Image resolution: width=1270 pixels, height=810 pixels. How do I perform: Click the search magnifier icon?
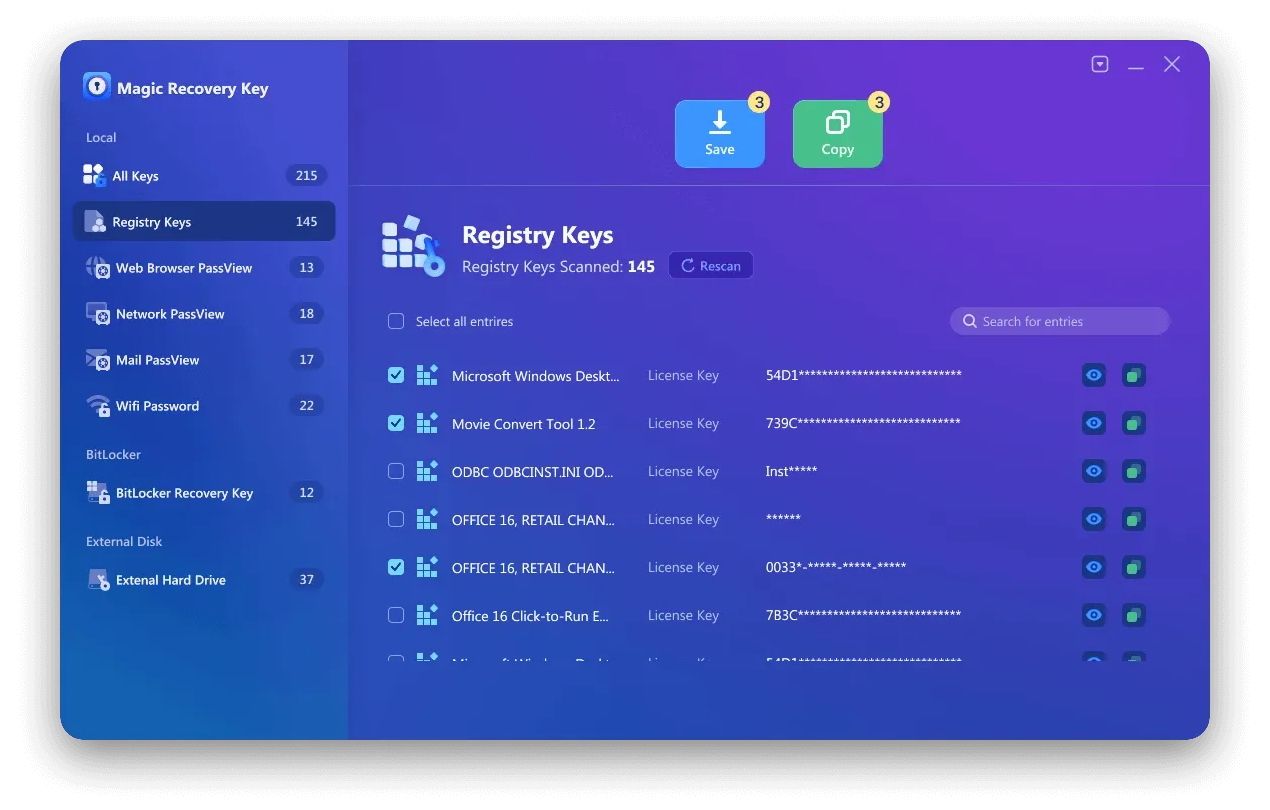(x=969, y=321)
